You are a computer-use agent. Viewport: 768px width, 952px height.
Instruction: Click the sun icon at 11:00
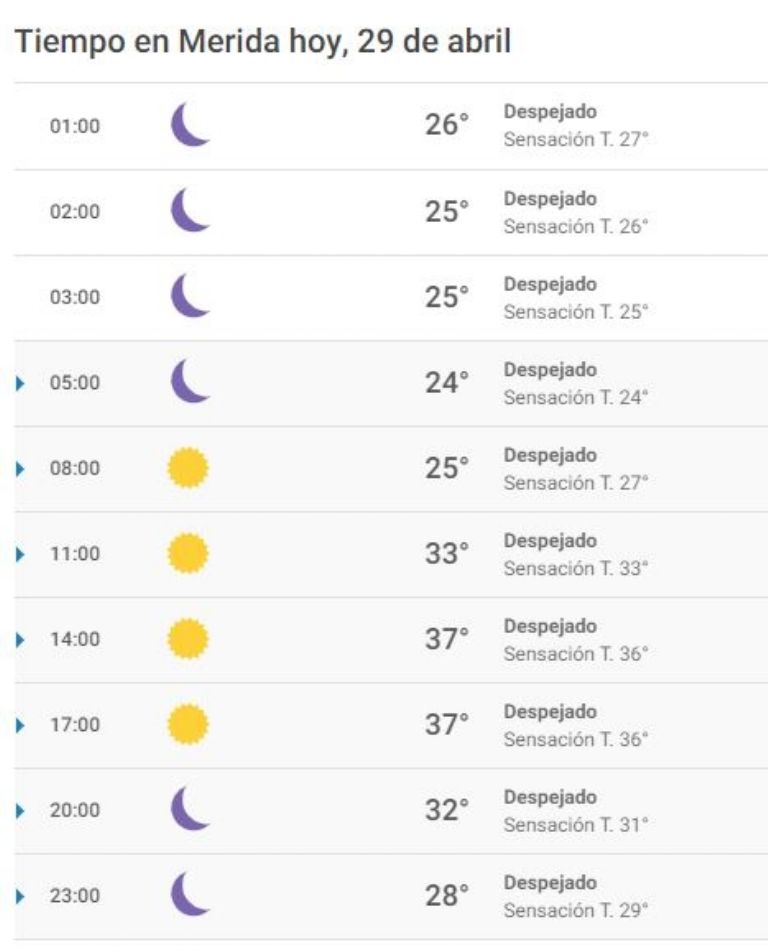pyautogui.click(x=188, y=553)
